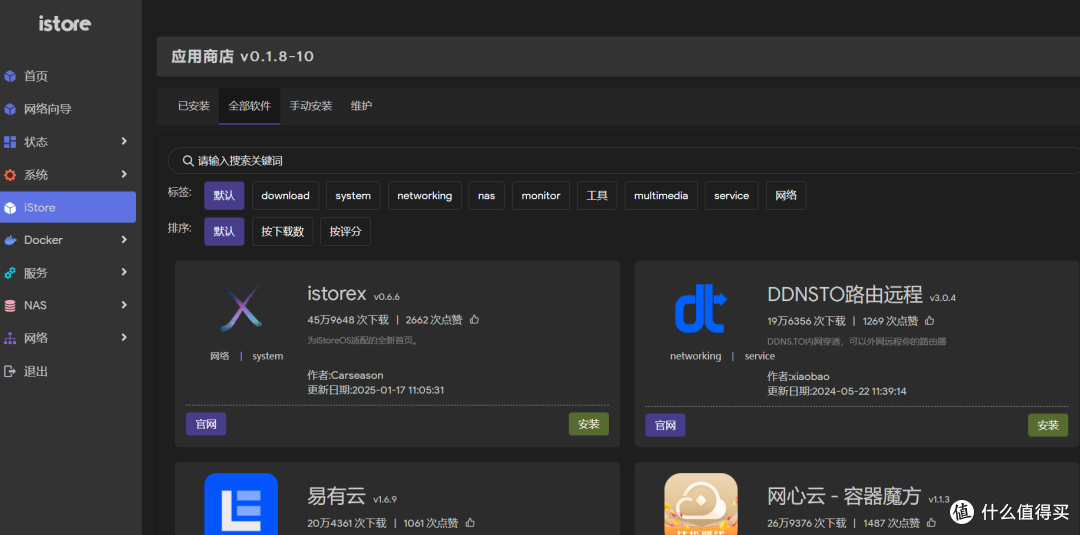Like 易有云 with thumbs-up icon
The width and height of the screenshot is (1080, 535).
point(471,523)
